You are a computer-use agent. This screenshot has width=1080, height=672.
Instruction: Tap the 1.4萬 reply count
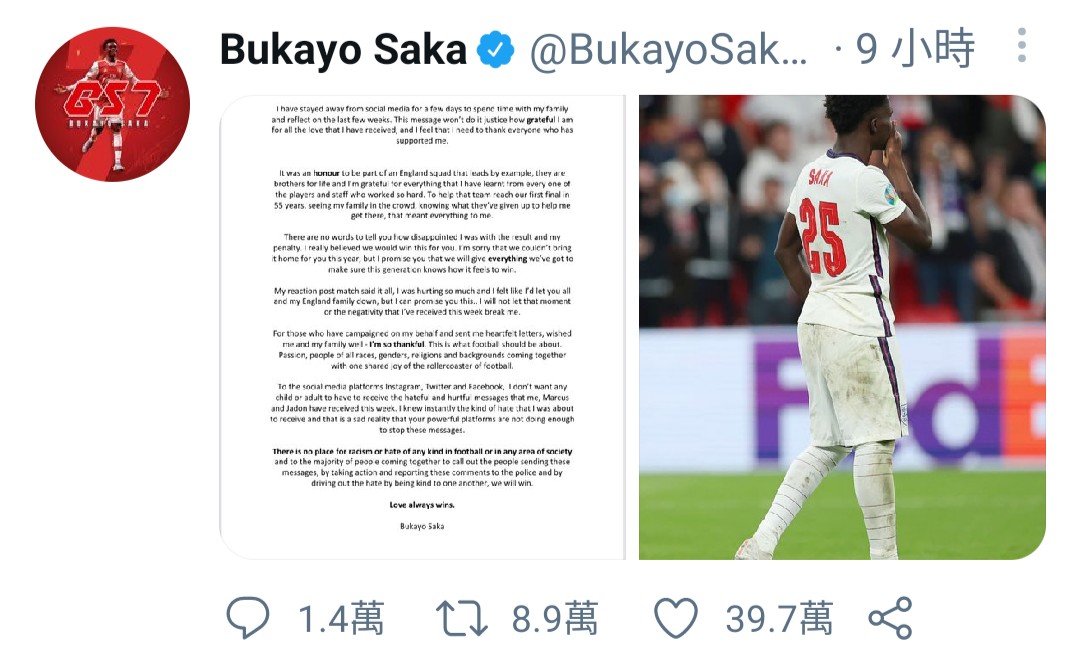pos(341,618)
